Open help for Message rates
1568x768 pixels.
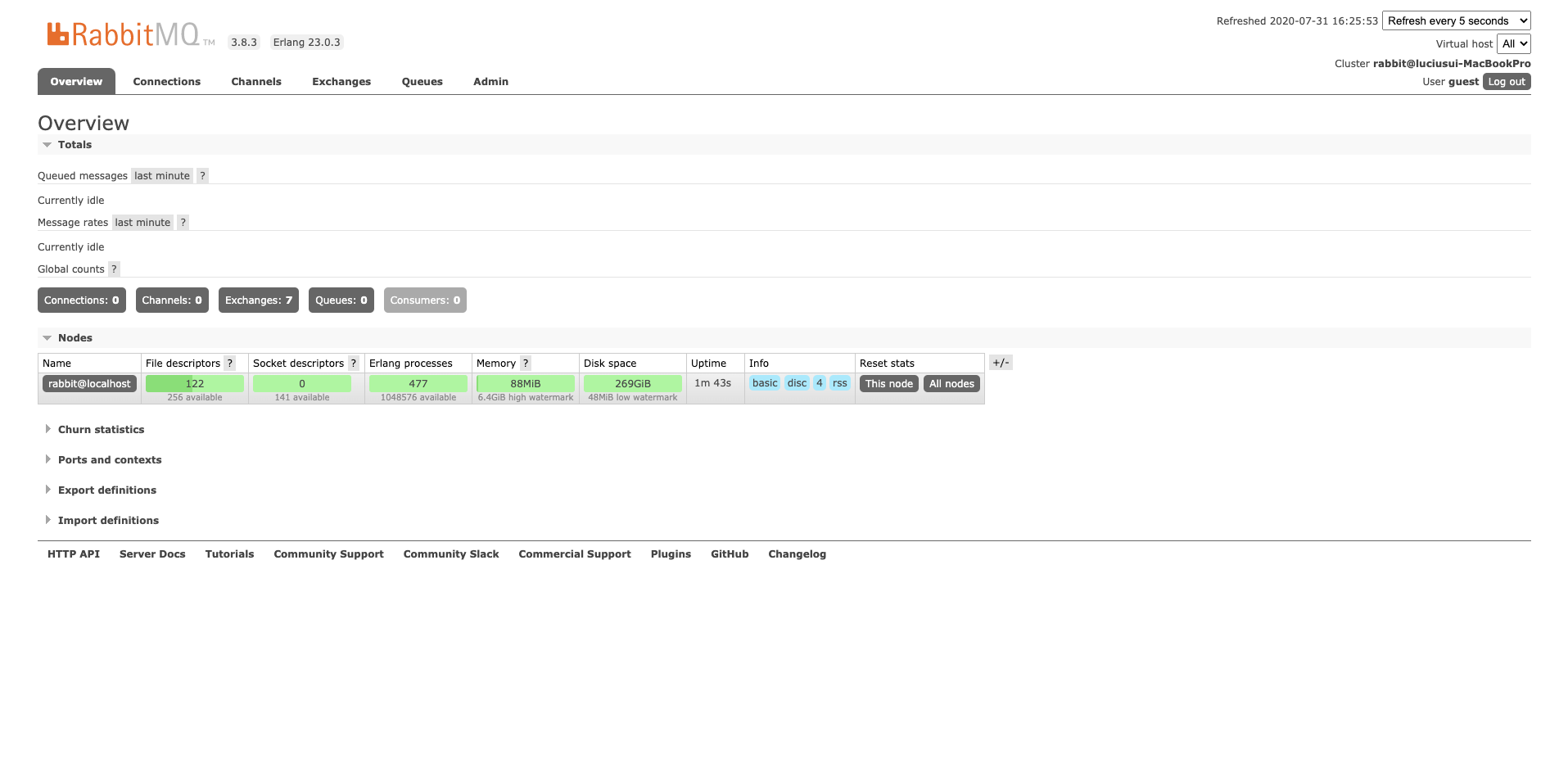click(x=183, y=223)
